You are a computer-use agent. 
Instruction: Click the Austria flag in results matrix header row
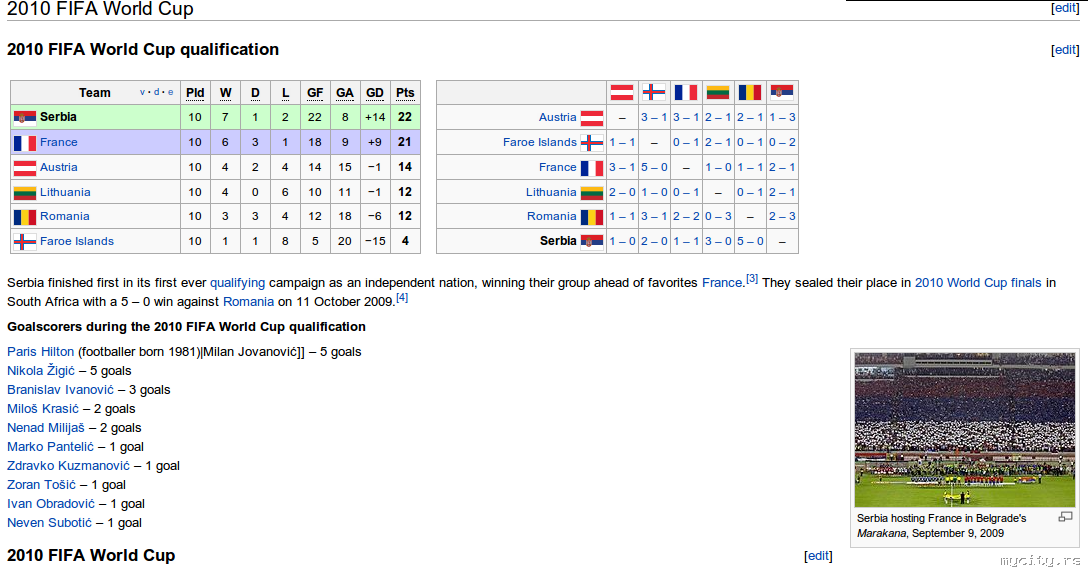click(x=622, y=92)
